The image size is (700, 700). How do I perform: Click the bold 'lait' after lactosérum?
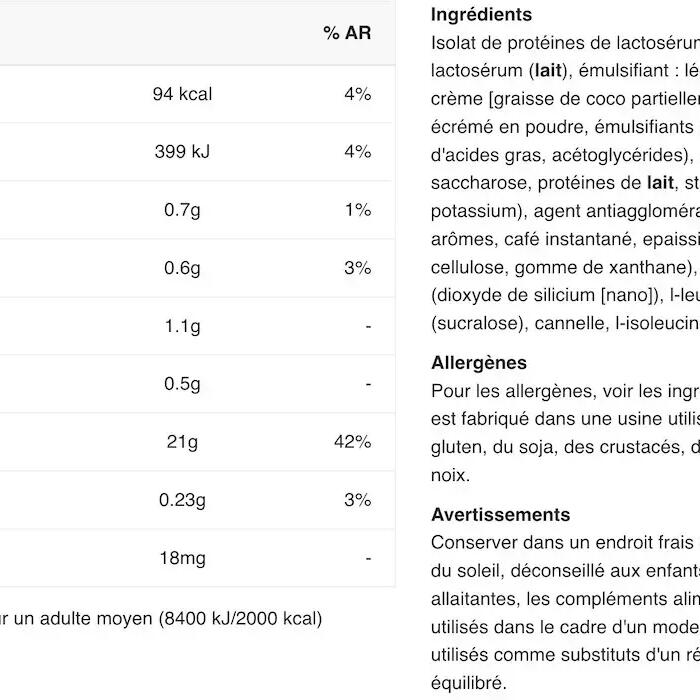pos(548,71)
